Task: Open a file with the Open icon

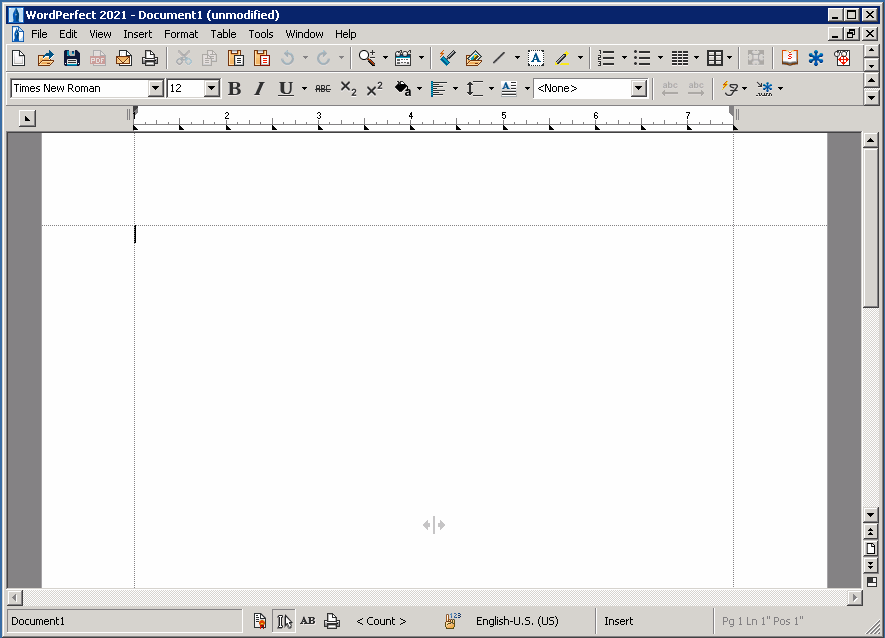Action: [x=45, y=58]
